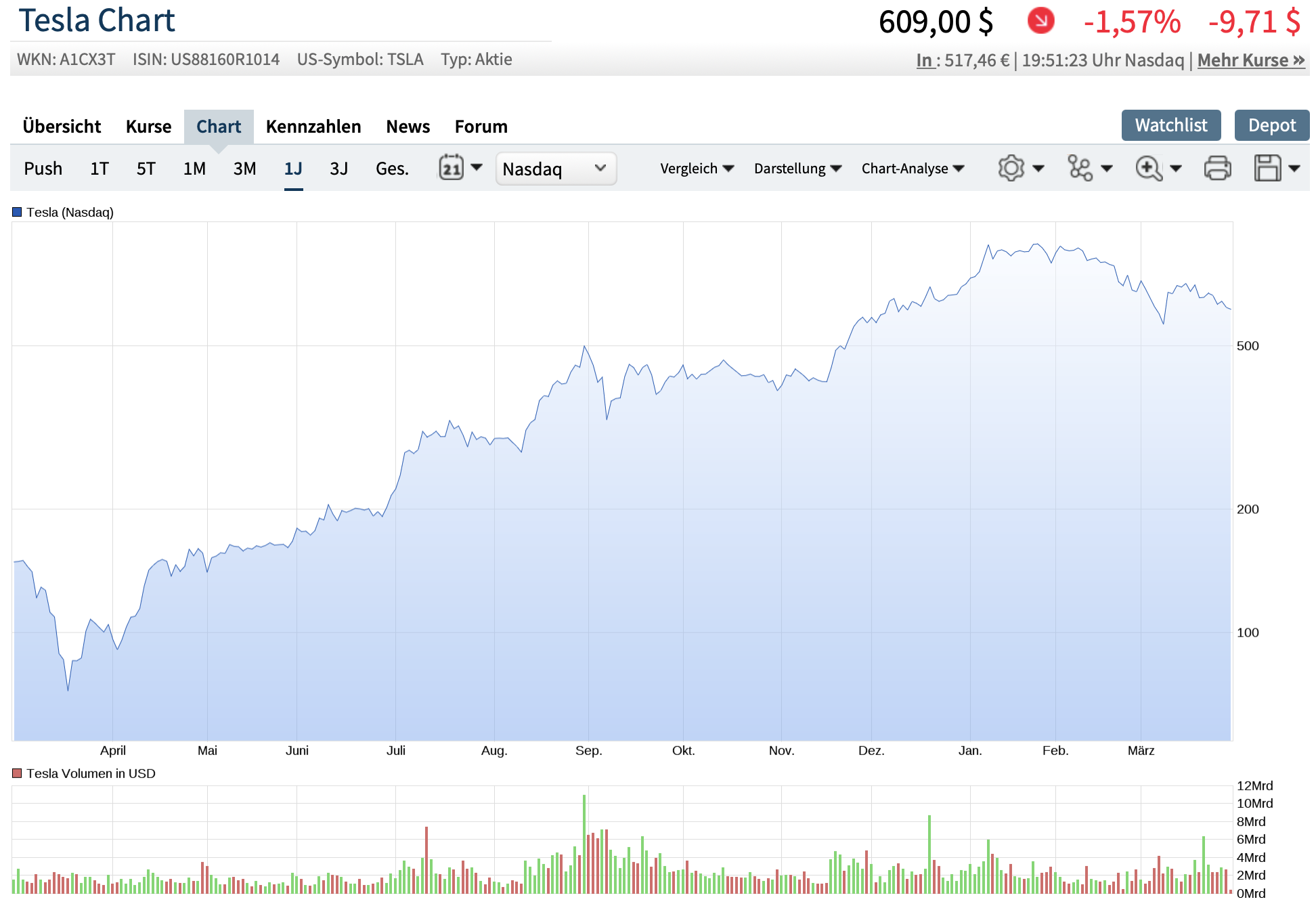This screenshot has width=1316, height=906.
Task: Click the magnifier zoom-in icon
Action: 1149,168
